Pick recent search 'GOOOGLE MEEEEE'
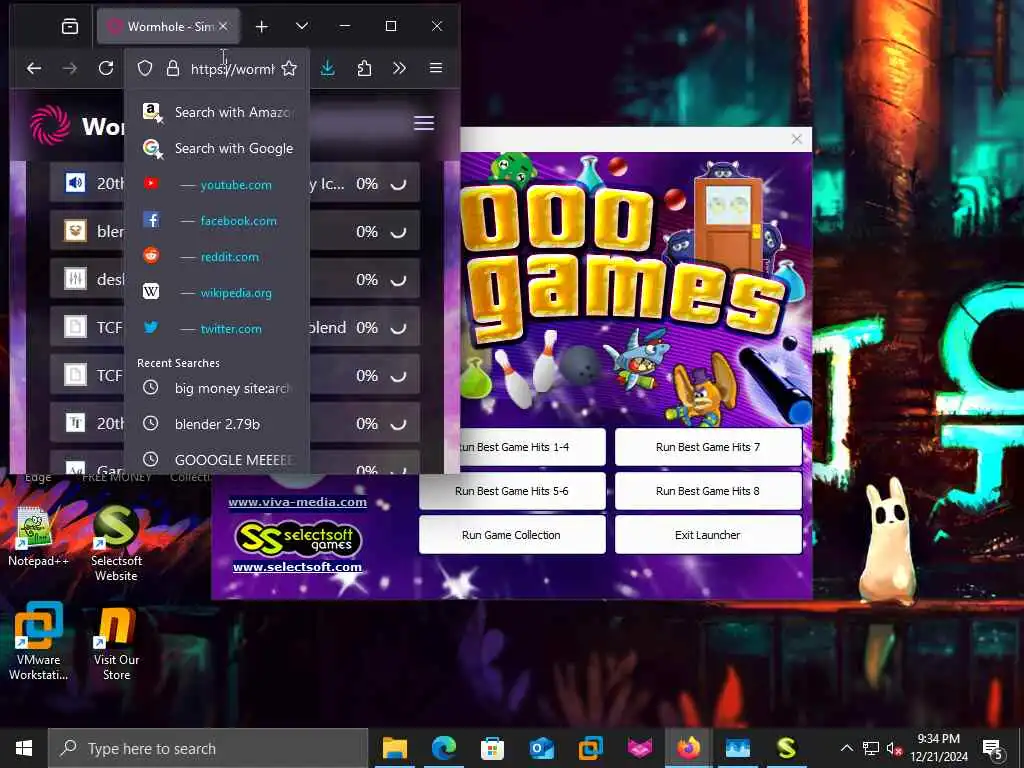This screenshot has height=768, width=1024. pos(217,460)
